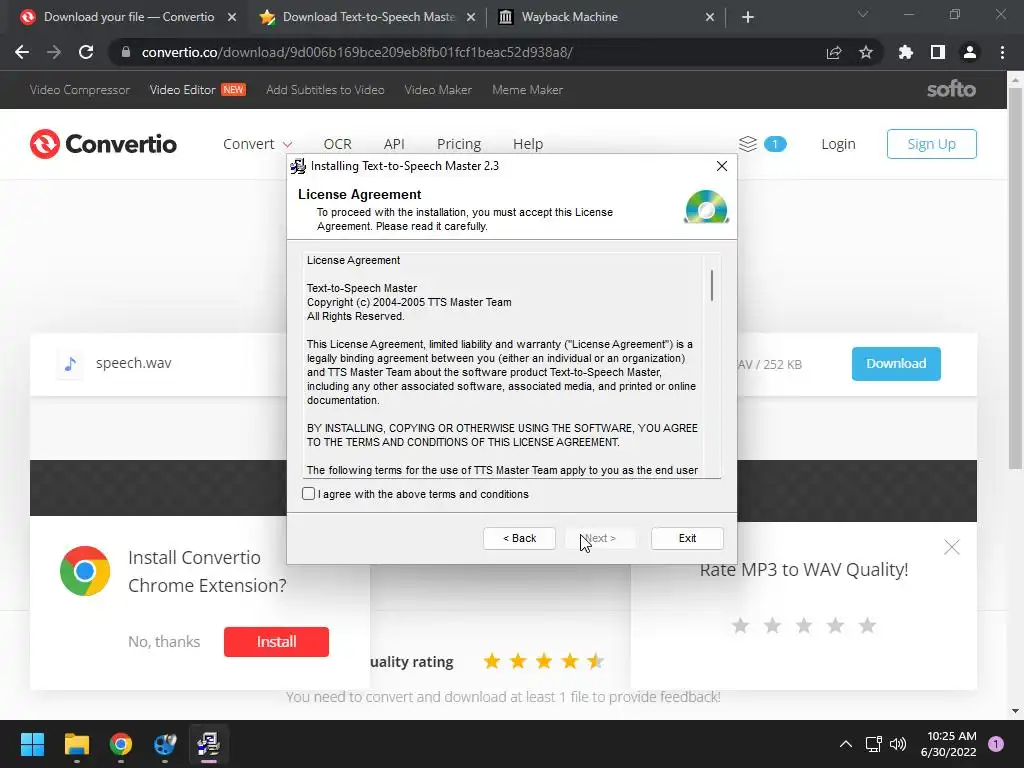This screenshot has height=768, width=1024.
Task: Click the installer CD disc icon
Action: tap(707, 206)
